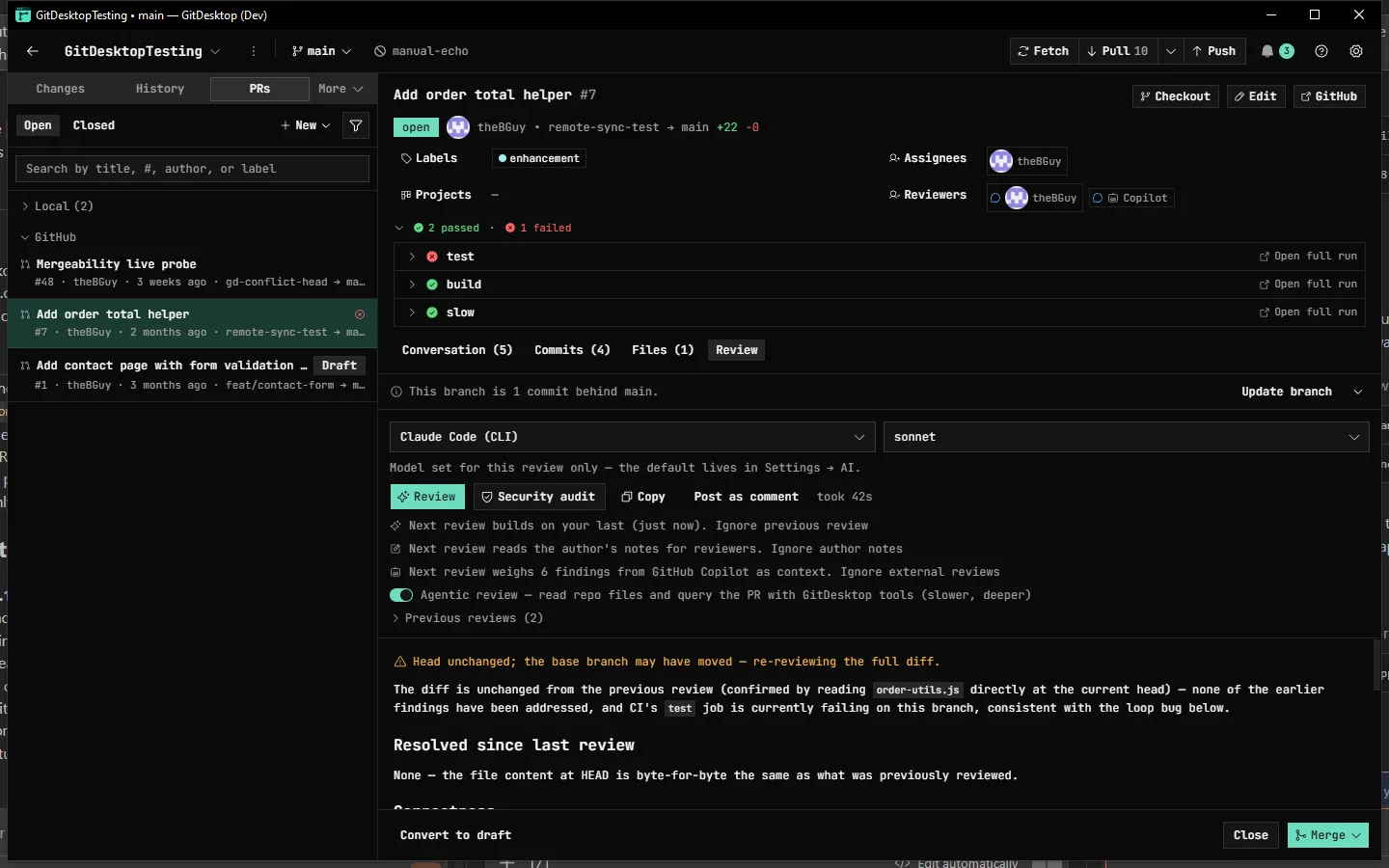Image resolution: width=1389 pixels, height=868 pixels.
Task: Click the notes icon before author's notes line
Action: click(395, 549)
